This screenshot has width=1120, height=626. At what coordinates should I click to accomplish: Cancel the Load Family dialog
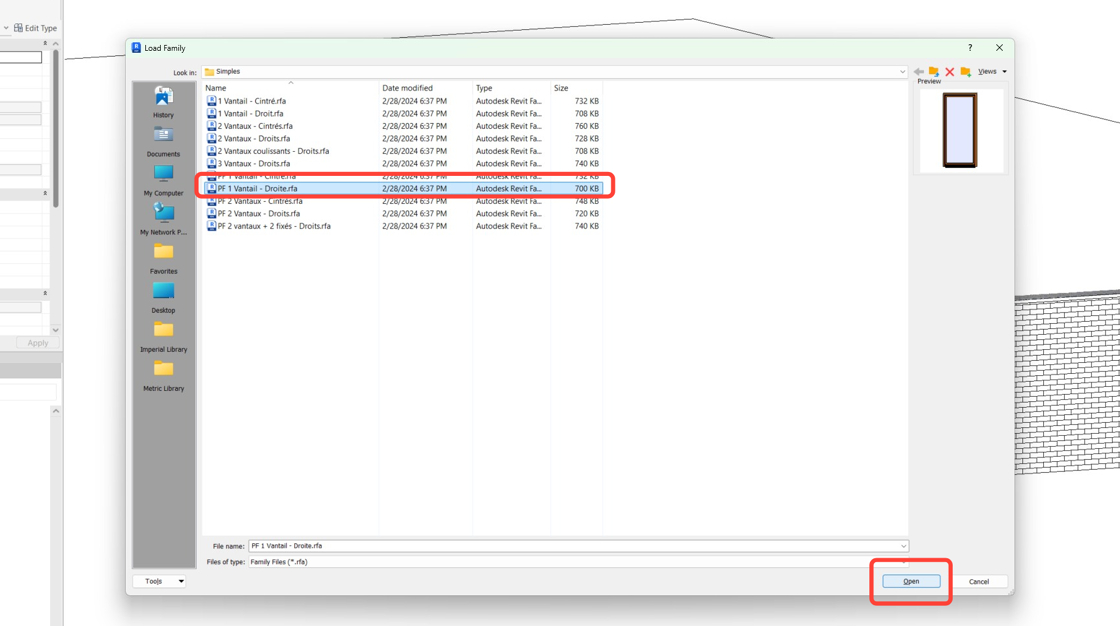tap(980, 581)
